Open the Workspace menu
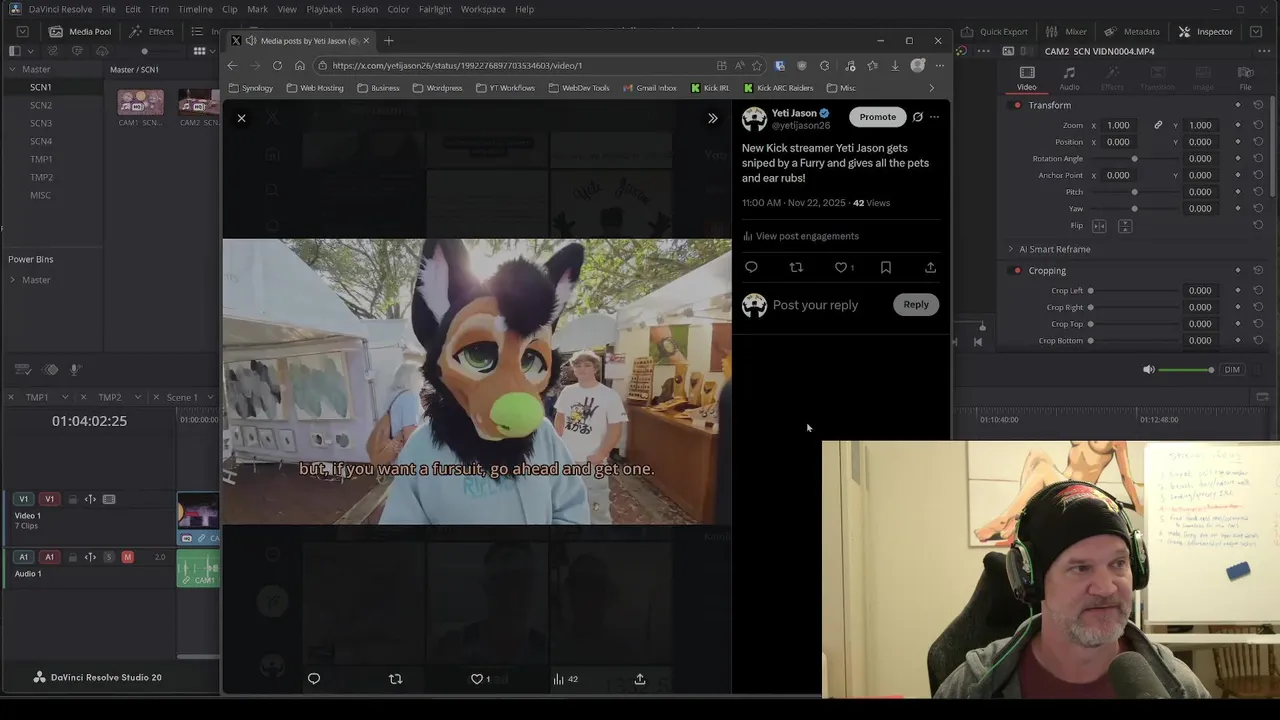 click(x=483, y=9)
